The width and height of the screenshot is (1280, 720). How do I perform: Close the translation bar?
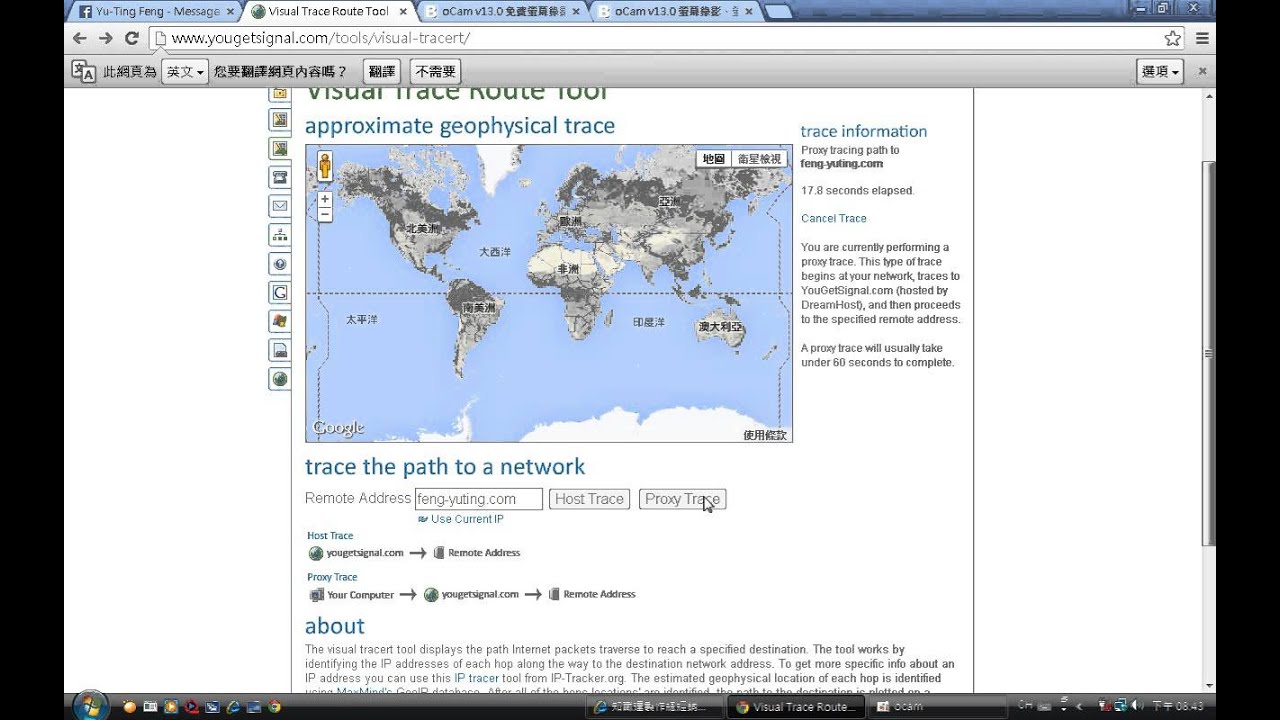[x=1202, y=71]
